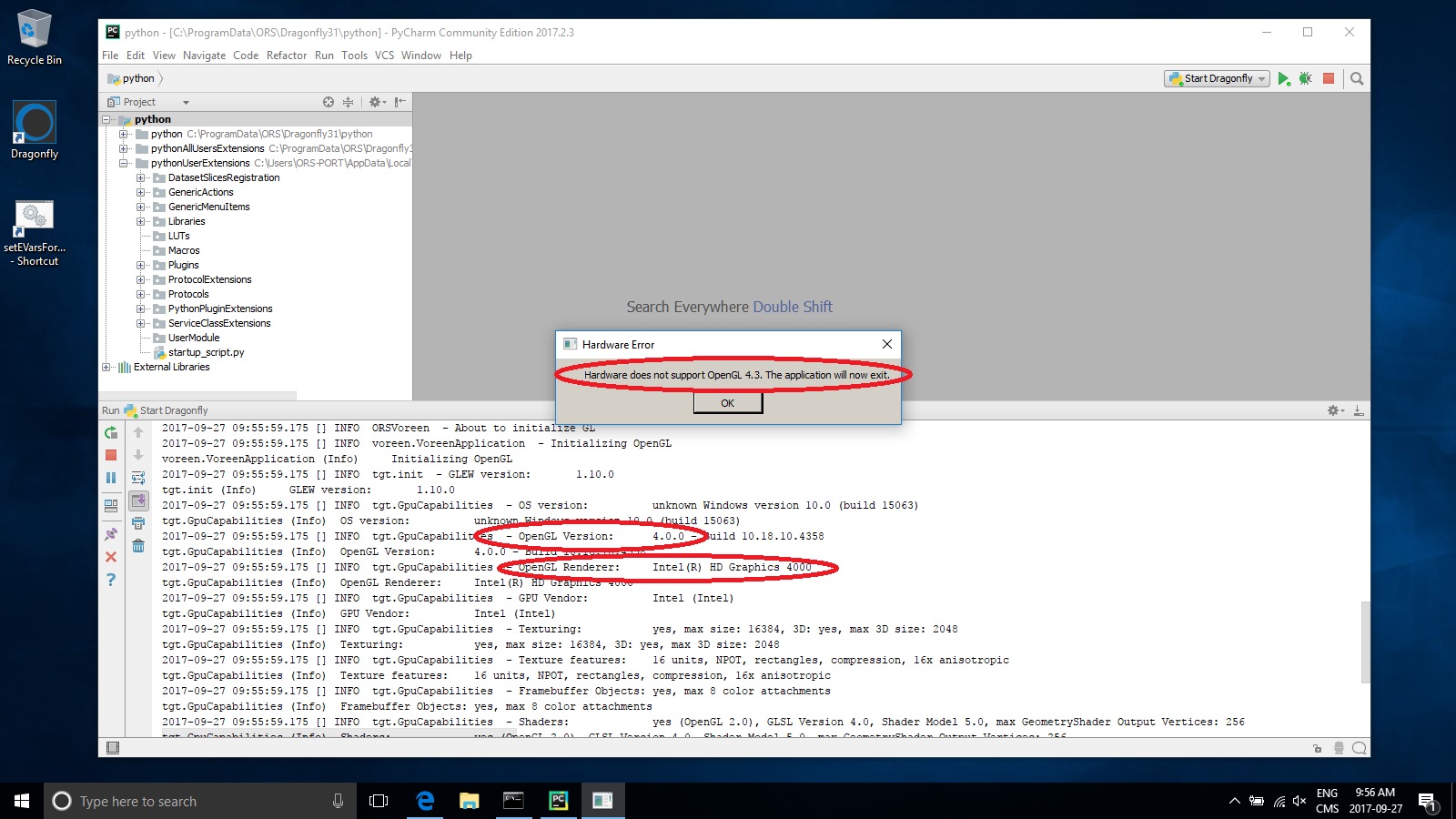
Task: Select startup_script.py in project tree
Action: click(206, 352)
